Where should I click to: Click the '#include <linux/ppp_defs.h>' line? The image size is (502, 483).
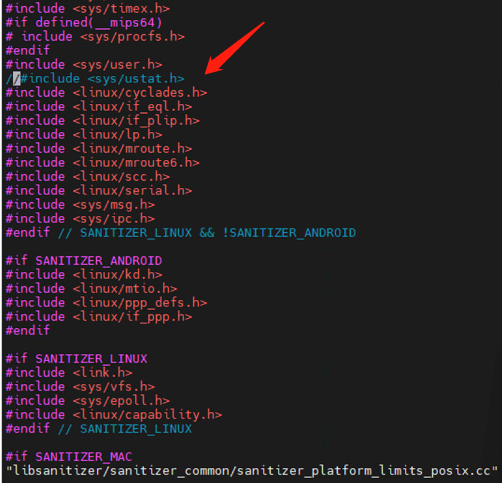coord(106,303)
